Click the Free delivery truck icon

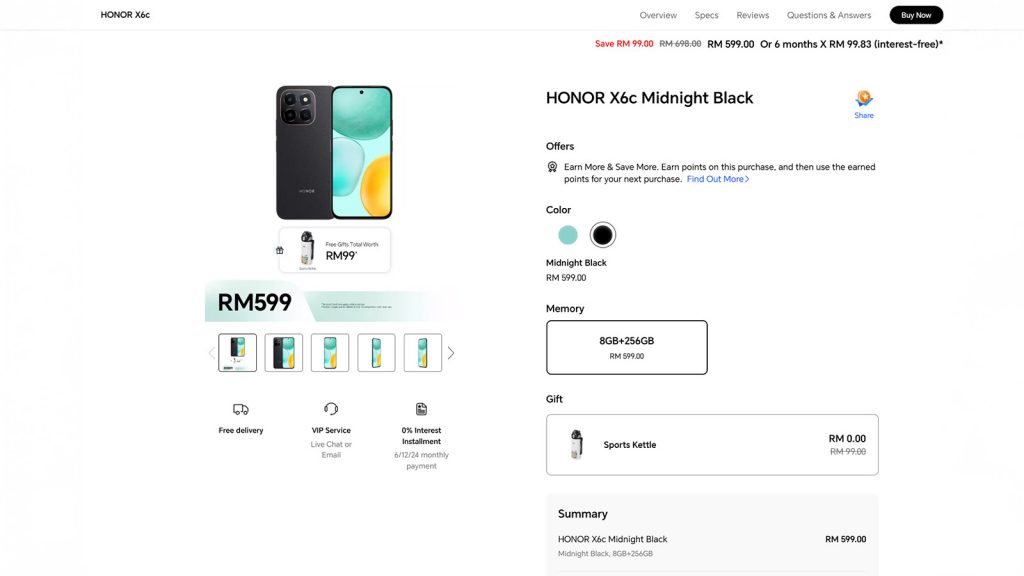click(241, 409)
